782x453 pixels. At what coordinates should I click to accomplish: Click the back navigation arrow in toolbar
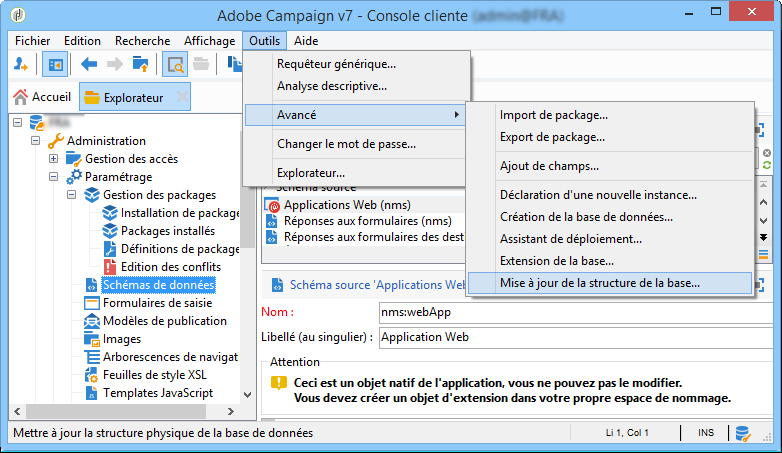pyautogui.click(x=89, y=64)
